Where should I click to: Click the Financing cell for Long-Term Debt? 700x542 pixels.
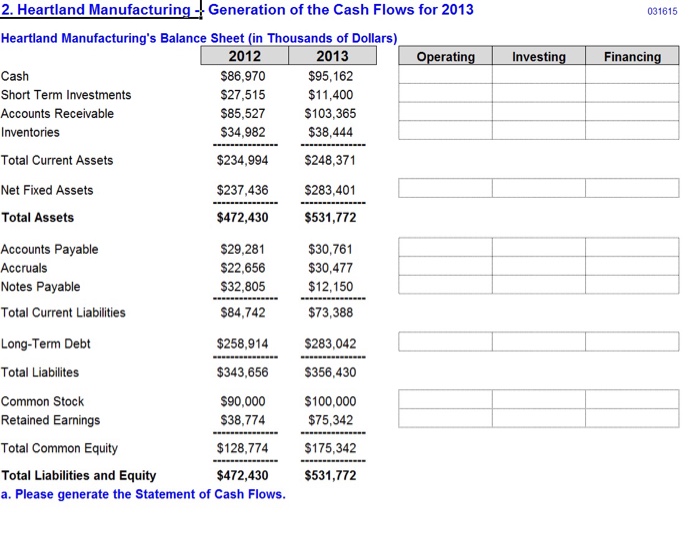pos(632,342)
